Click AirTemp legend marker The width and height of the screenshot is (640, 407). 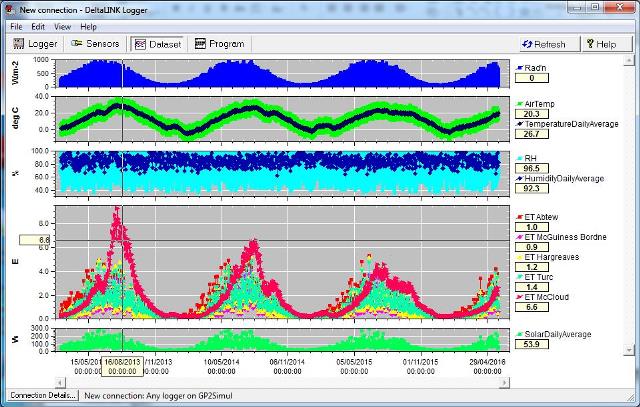pos(520,104)
